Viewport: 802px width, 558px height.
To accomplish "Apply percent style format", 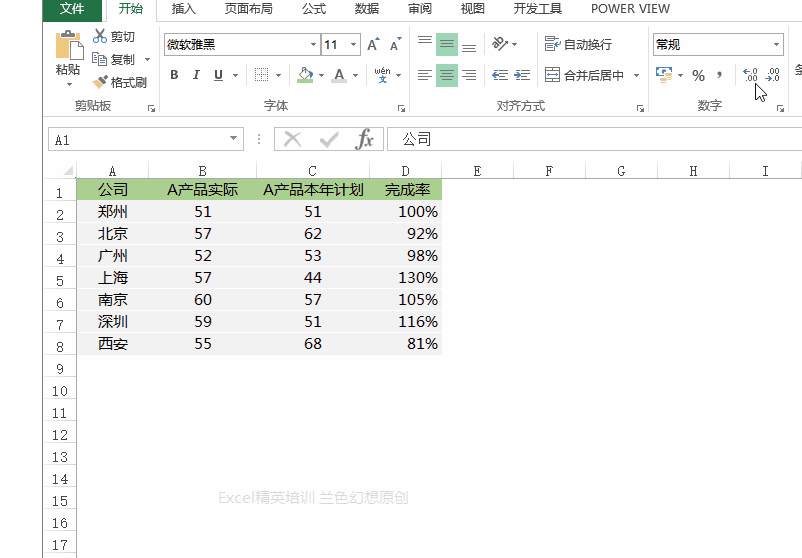I will pos(698,76).
